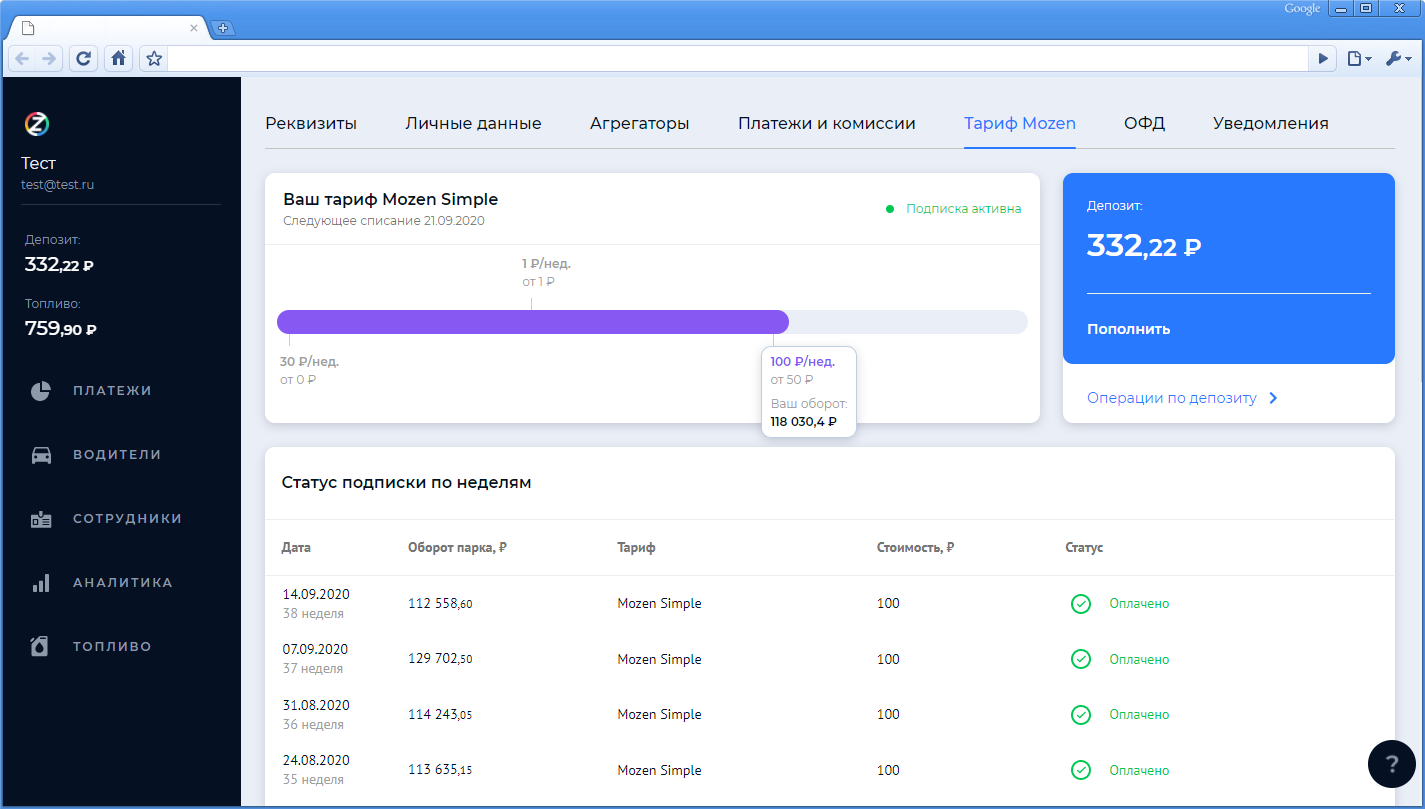Open the page menu icon

coord(1359,59)
